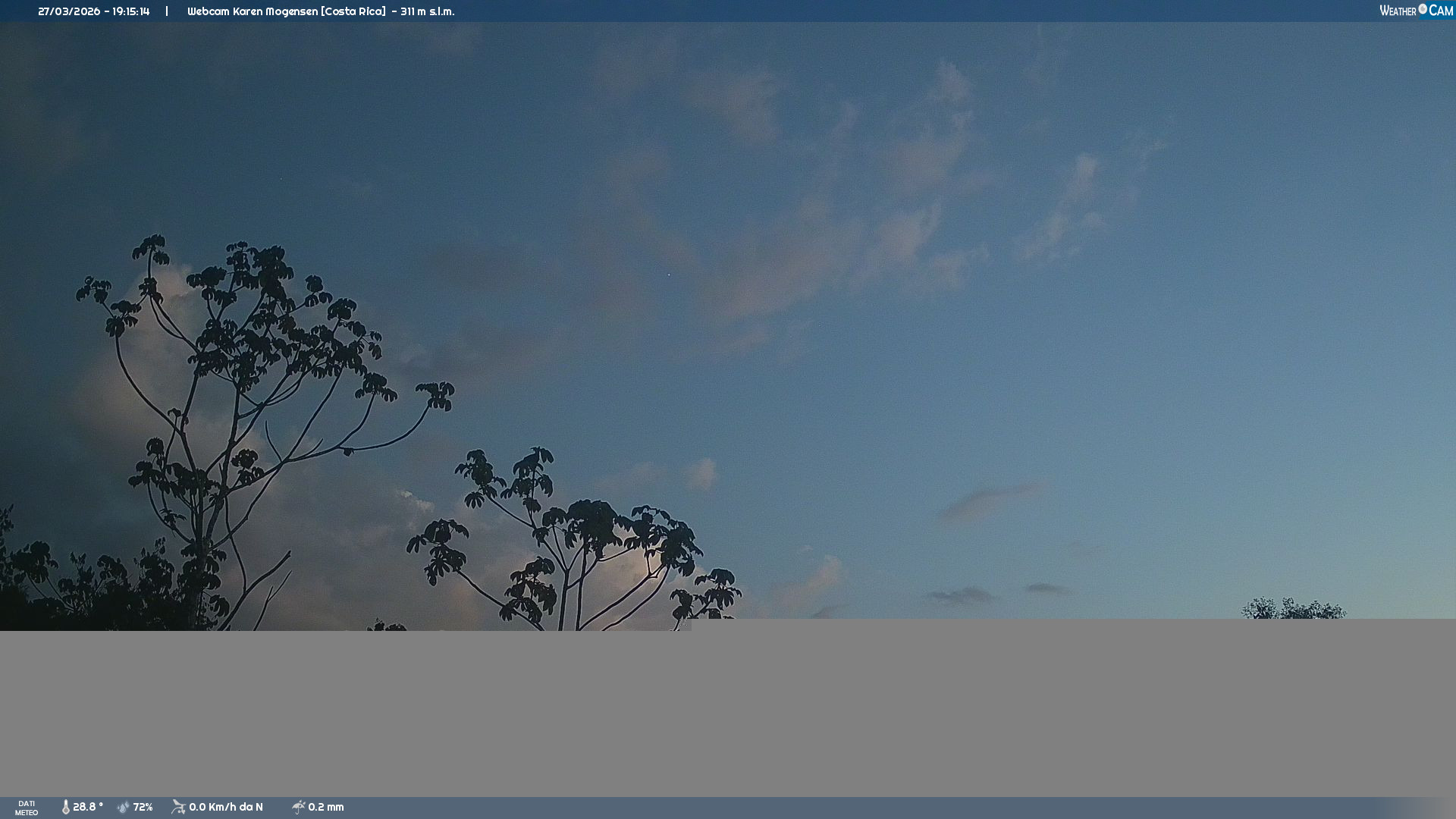Click the date 27/03/2026 in header
The height and width of the screenshot is (819, 1456).
click(69, 11)
